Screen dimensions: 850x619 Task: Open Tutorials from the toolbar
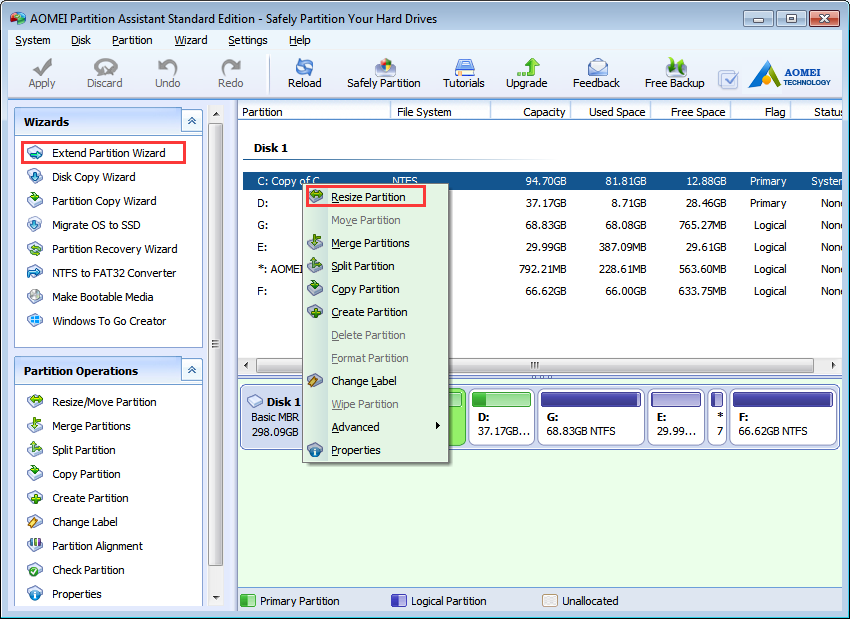[463, 73]
